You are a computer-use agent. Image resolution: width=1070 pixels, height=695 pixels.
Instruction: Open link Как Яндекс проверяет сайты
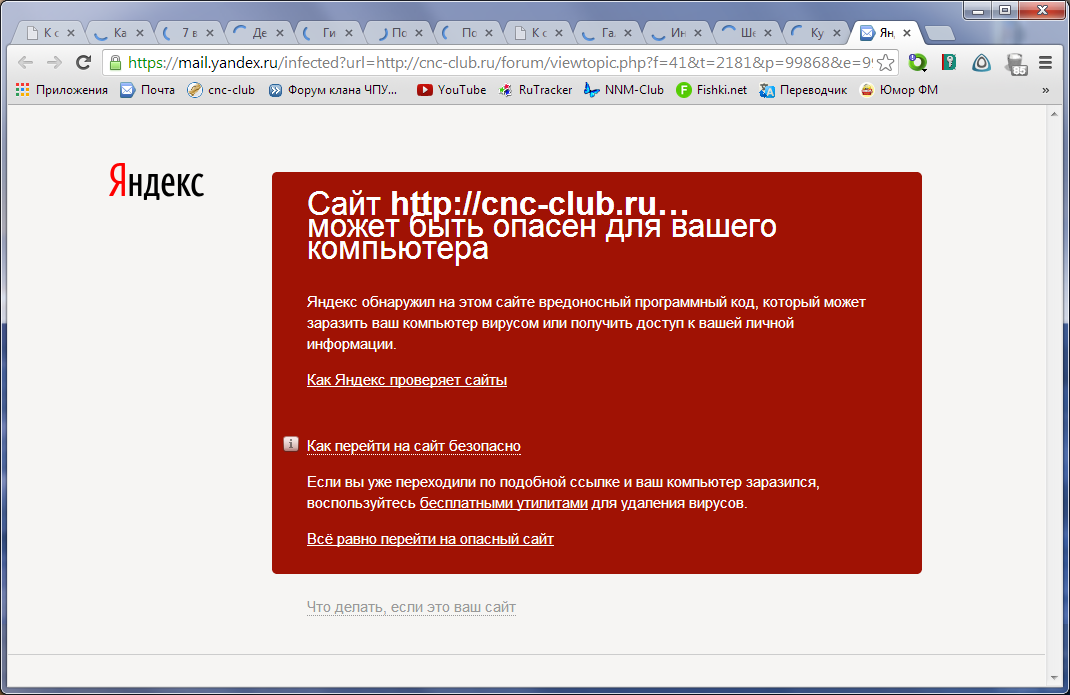coord(407,380)
